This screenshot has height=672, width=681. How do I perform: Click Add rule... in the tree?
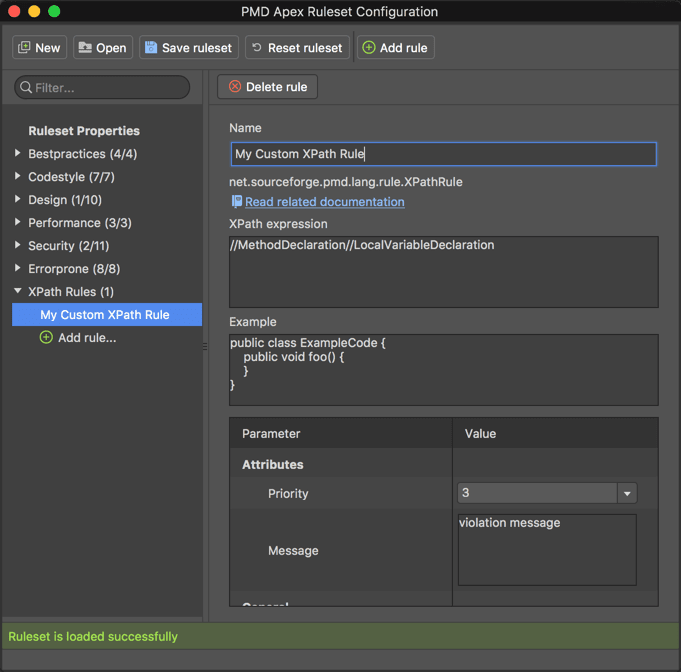[x=87, y=338]
